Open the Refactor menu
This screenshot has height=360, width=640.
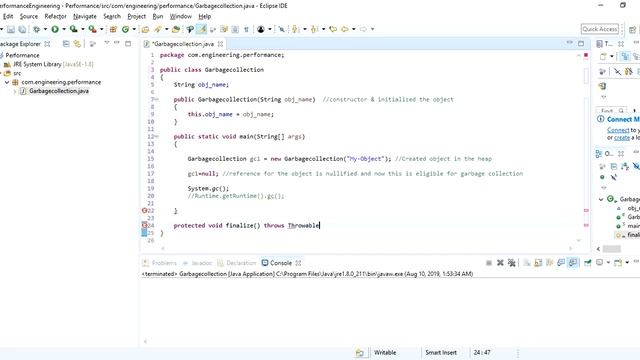pos(56,16)
